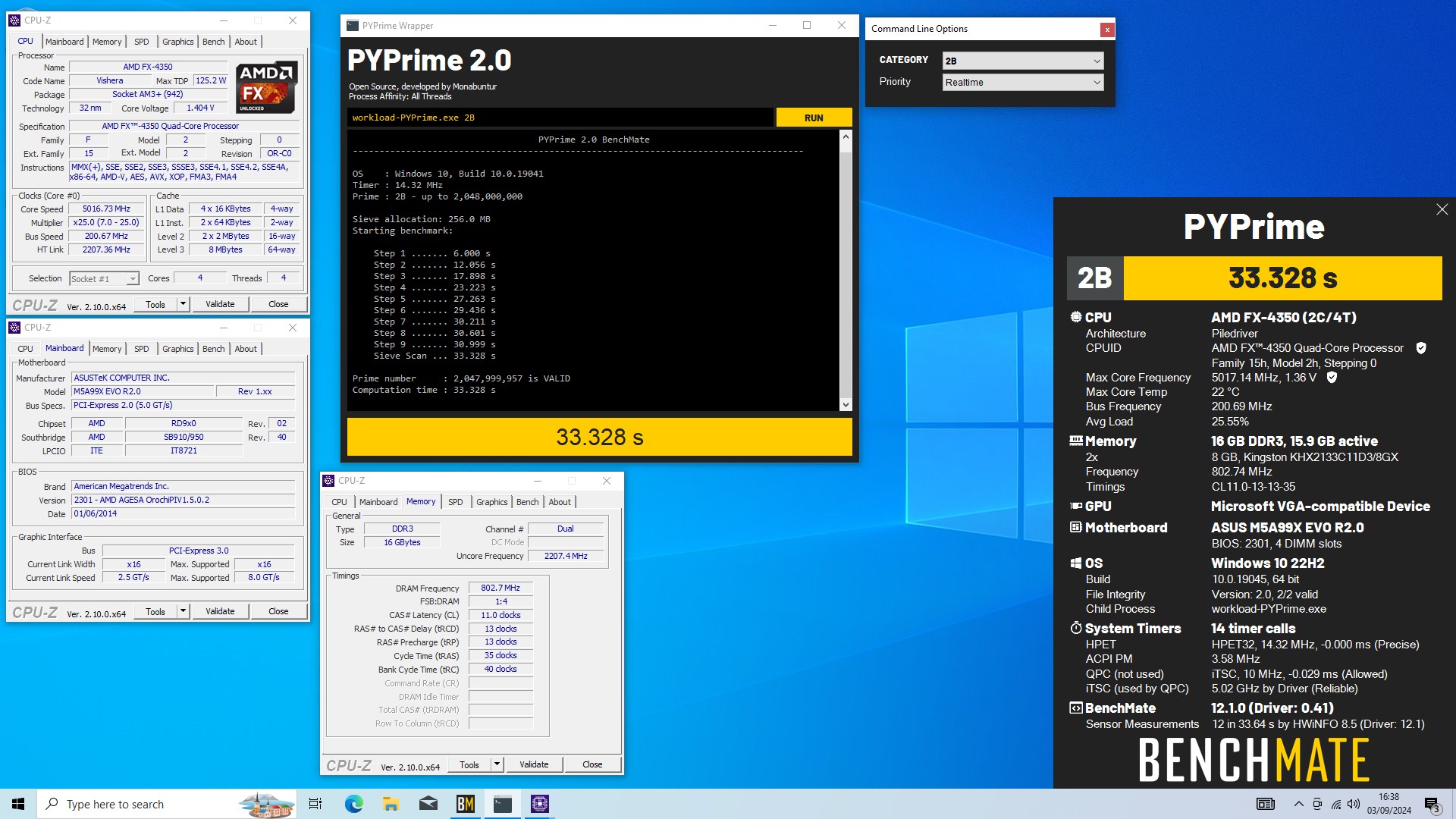Click CPUID verified shield icon
The height and width of the screenshot is (819, 1456).
[1421, 348]
